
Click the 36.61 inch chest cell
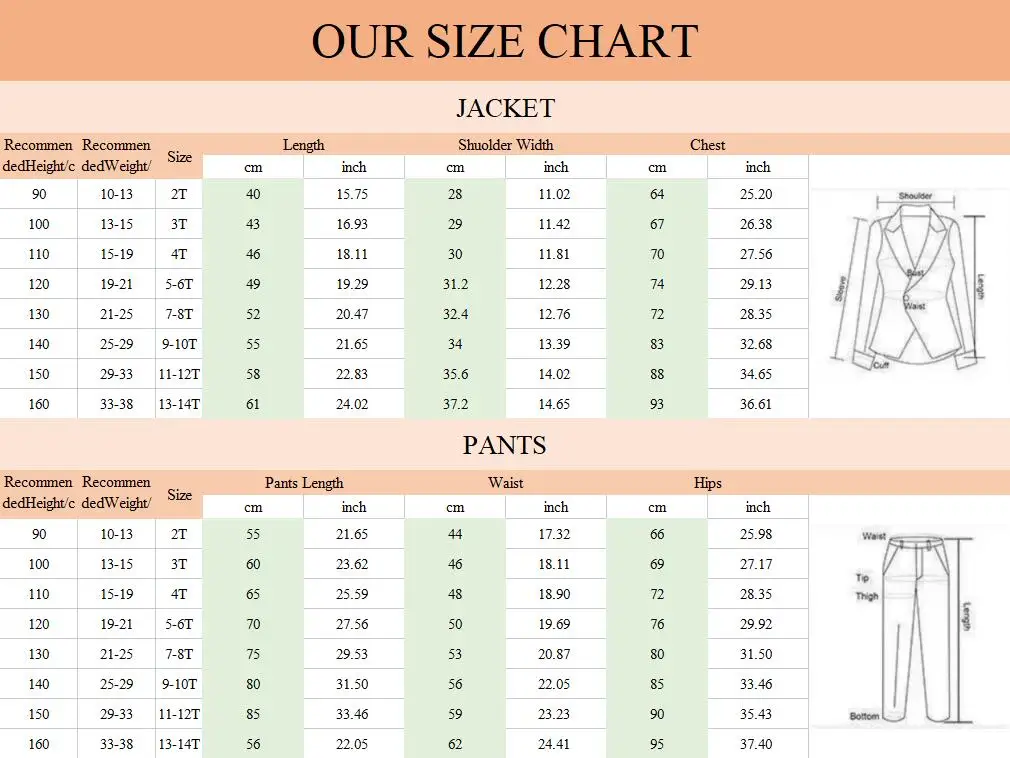(756, 404)
